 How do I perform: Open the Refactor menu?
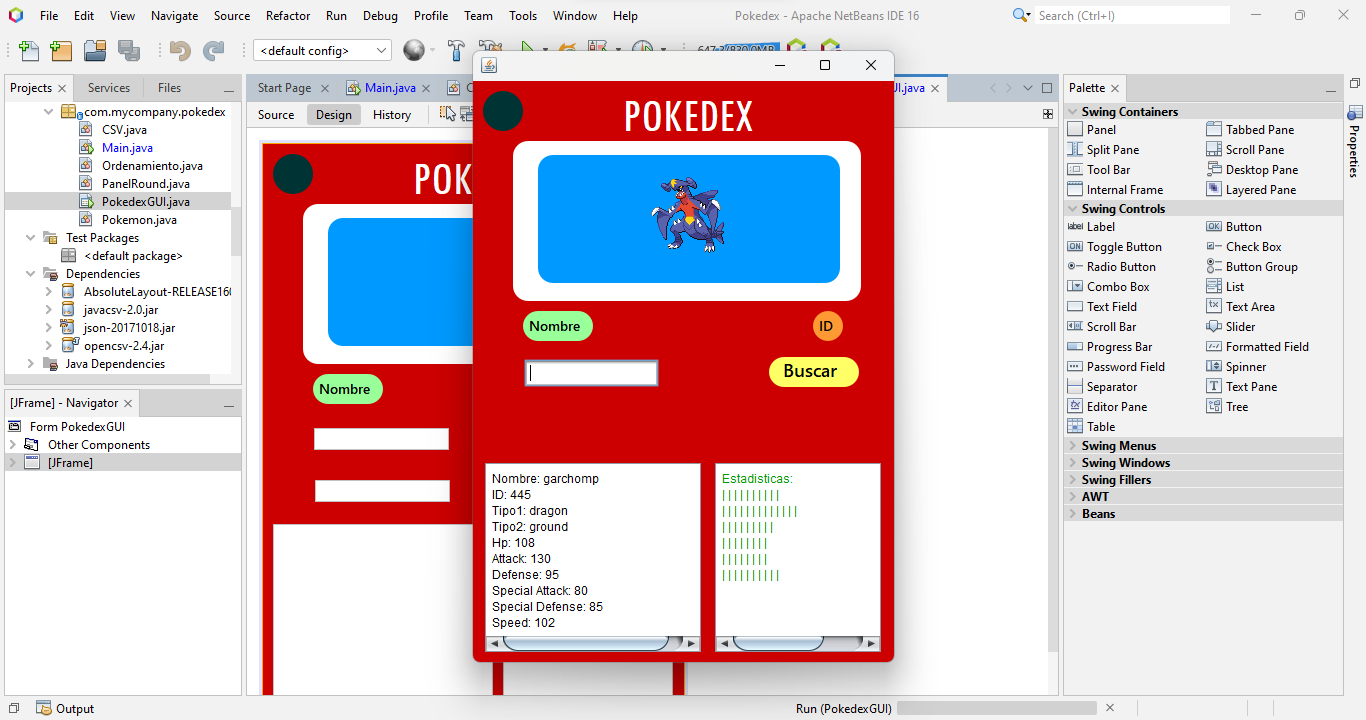click(x=288, y=15)
